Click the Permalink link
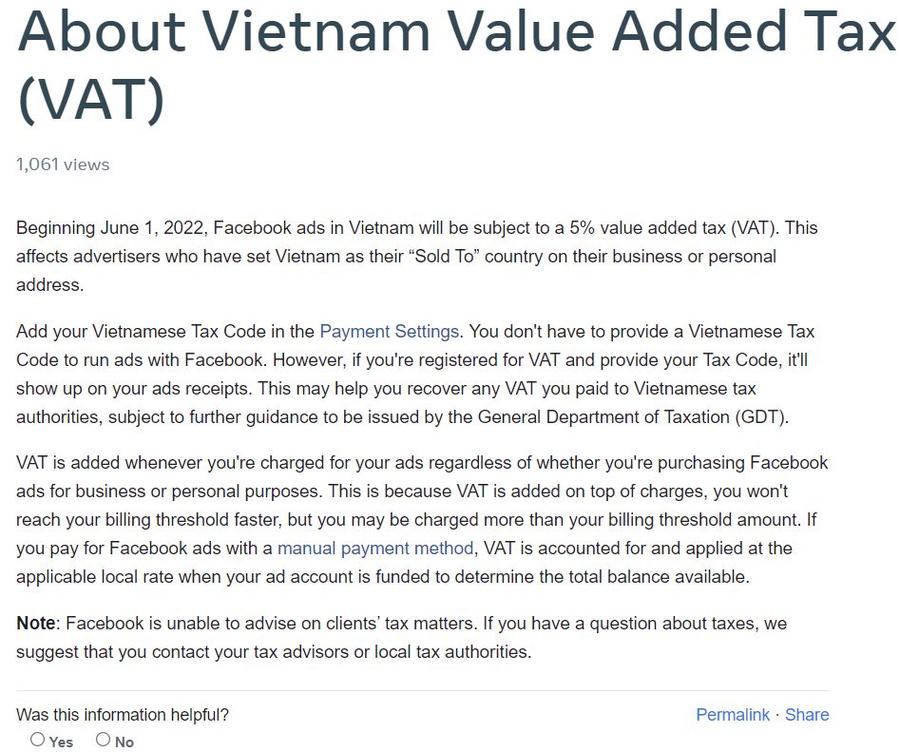The image size is (900, 752). point(732,714)
